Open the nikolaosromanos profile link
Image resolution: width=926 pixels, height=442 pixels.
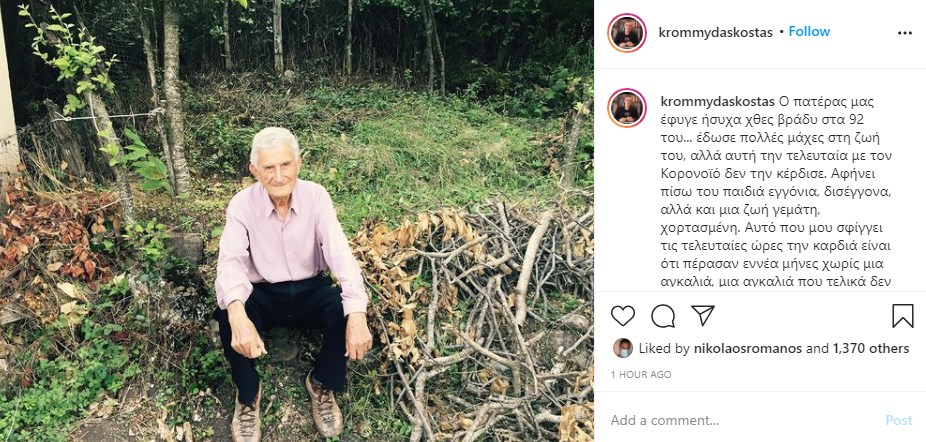[x=746, y=349]
